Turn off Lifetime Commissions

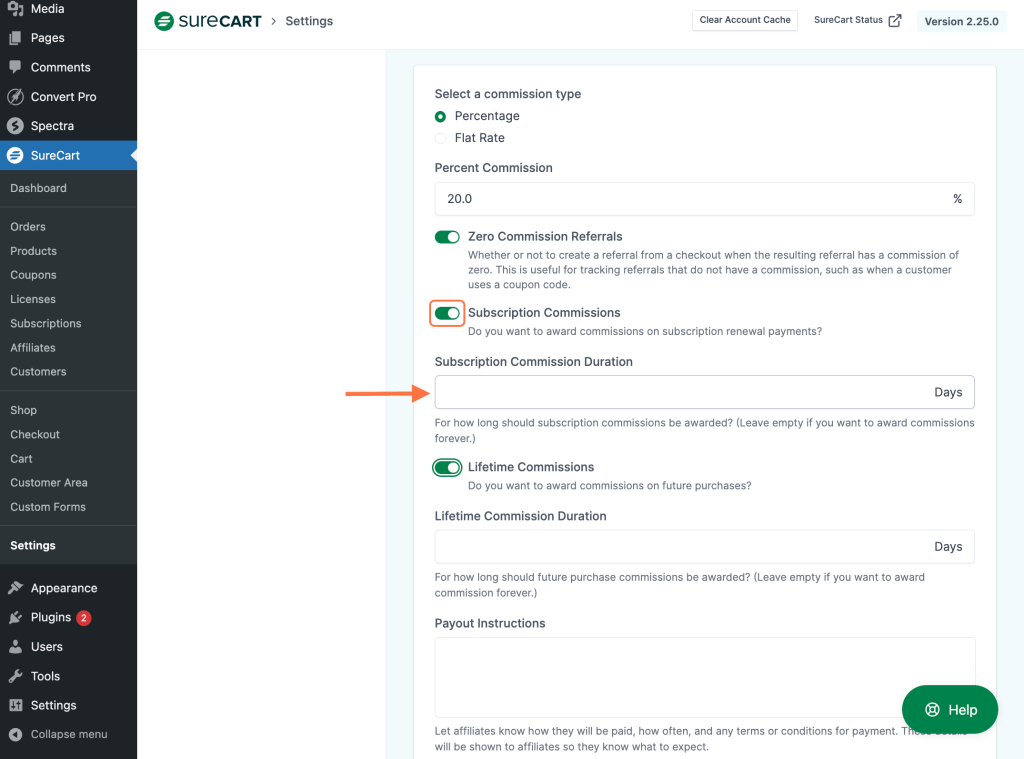coord(447,467)
